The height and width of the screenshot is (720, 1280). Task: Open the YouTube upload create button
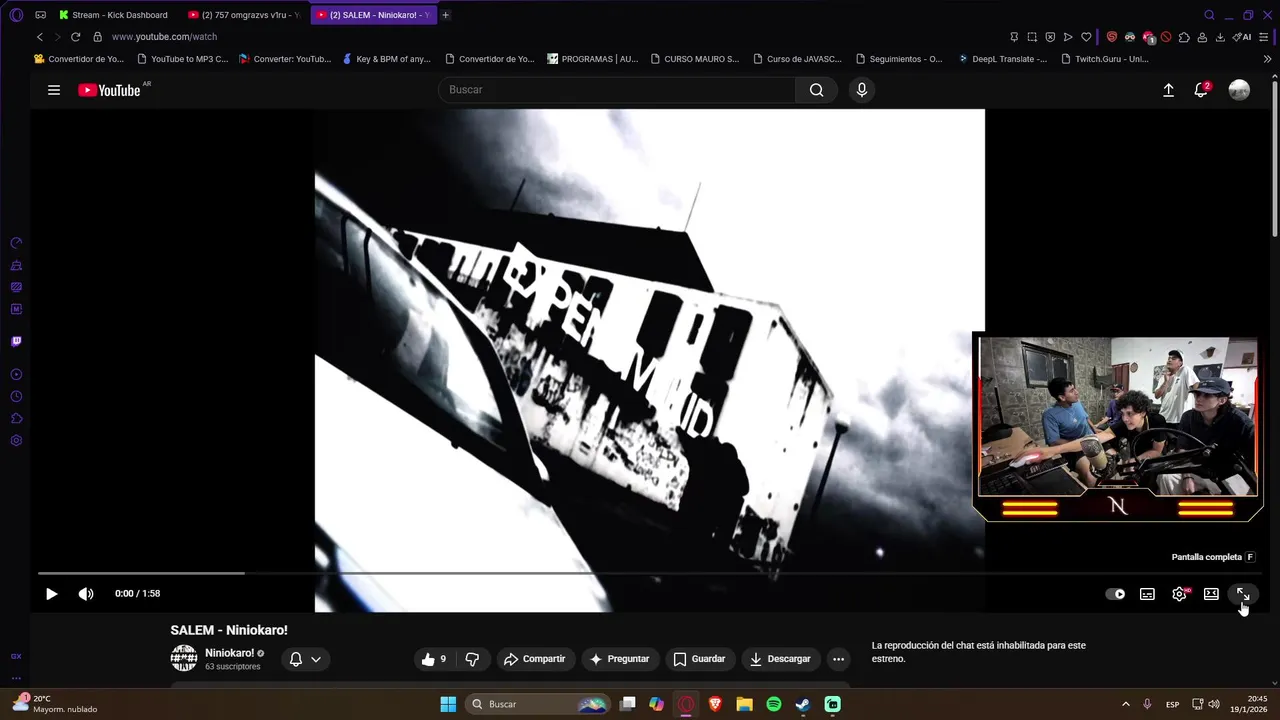[1168, 90]
